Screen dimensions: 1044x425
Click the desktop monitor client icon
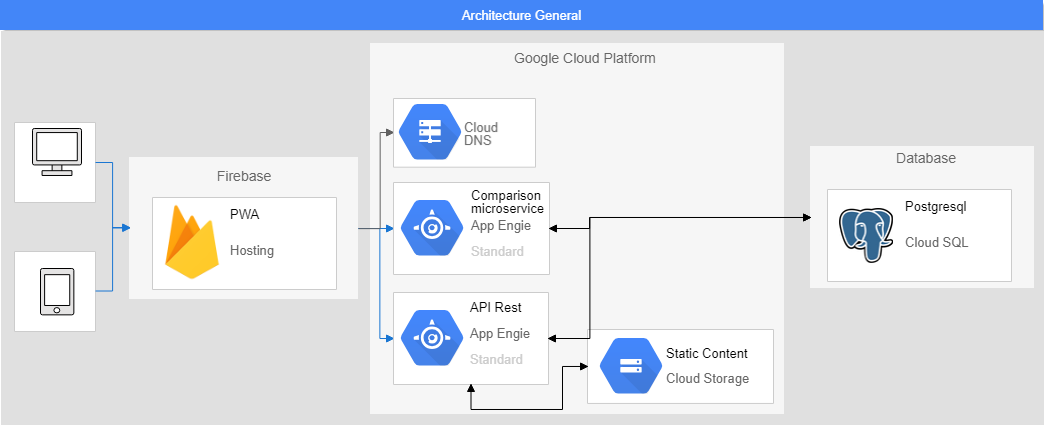[x=57, y=153]
